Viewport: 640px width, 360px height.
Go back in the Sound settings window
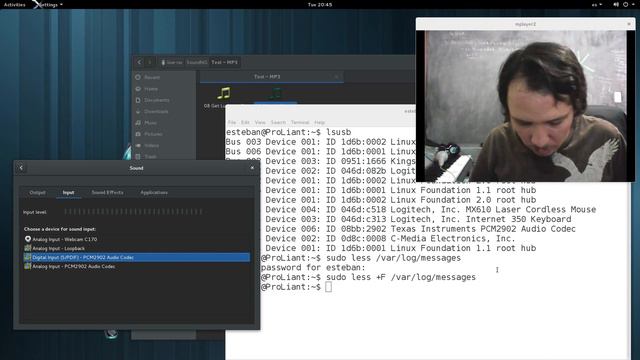(x=21, y=168)
